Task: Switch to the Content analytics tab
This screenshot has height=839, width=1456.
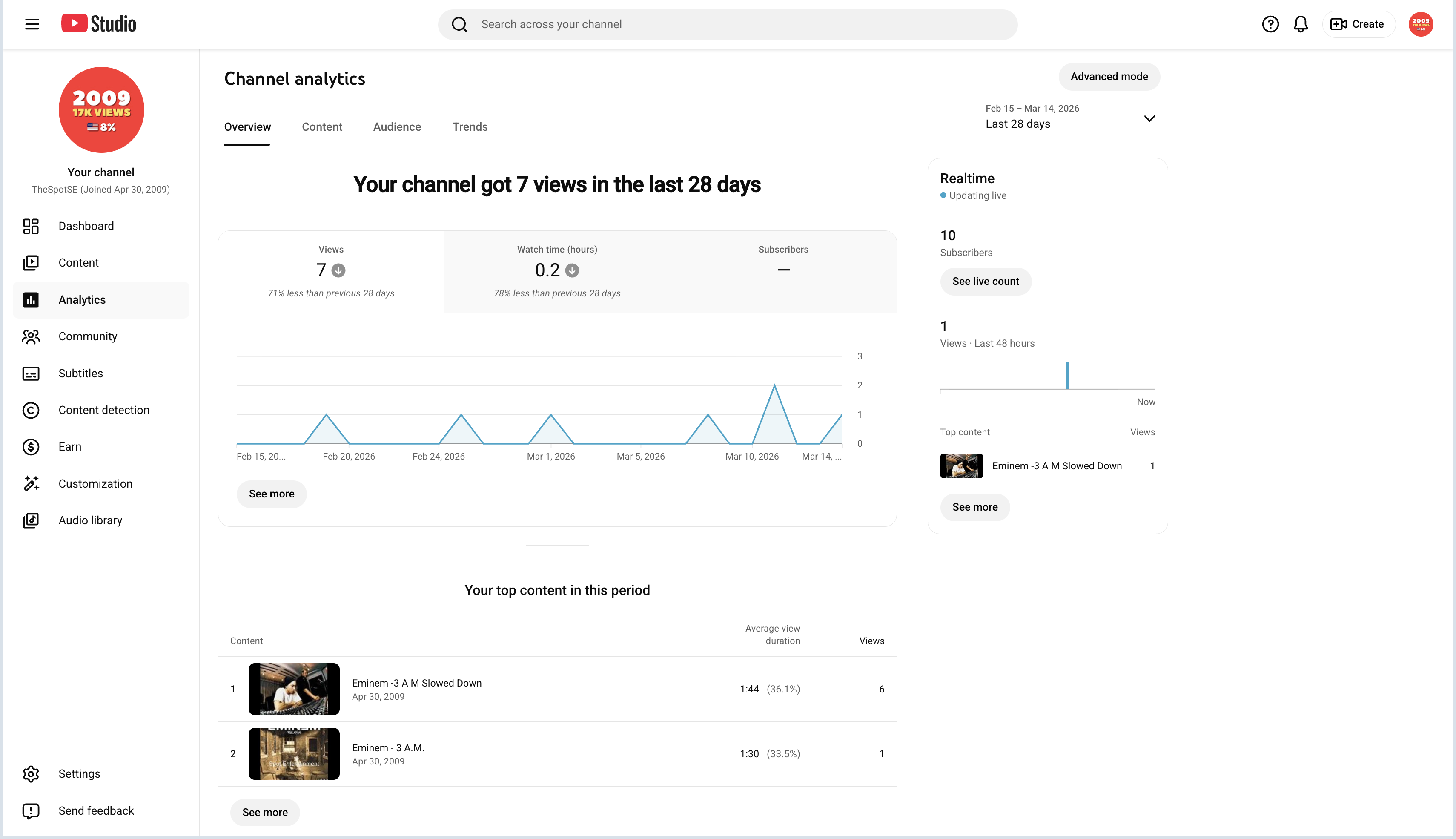Action: (322, 127)
